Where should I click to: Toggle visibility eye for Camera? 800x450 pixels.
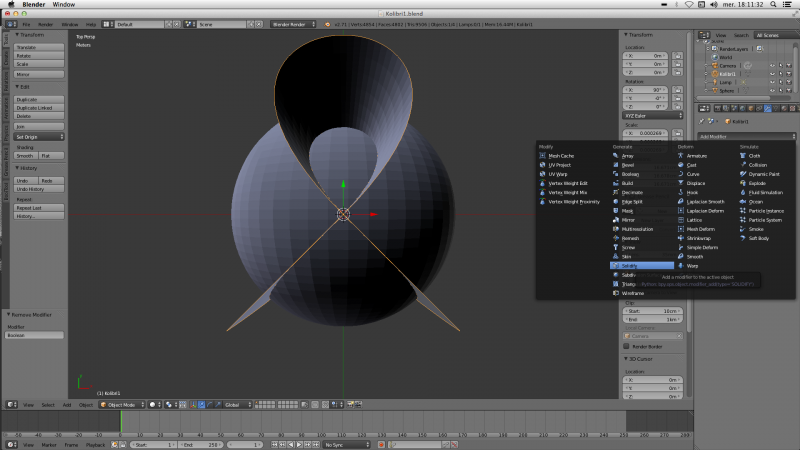click(x=772, y=66)
